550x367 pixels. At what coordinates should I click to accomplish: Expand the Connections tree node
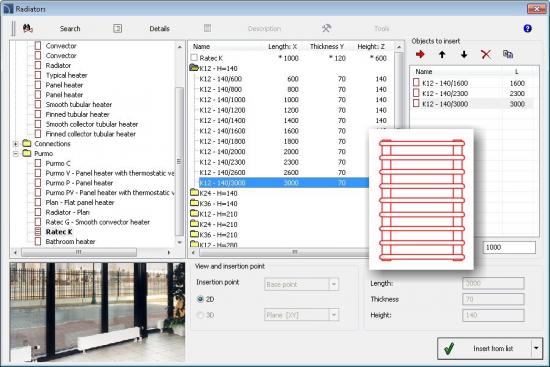tap(15, 144)
